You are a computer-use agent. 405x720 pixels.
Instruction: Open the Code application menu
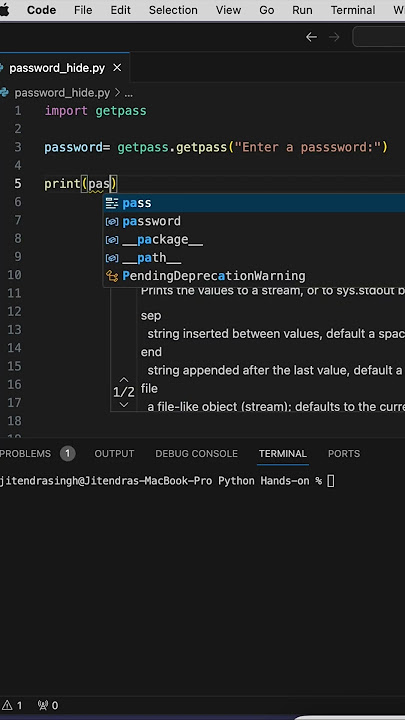click(41, 10)
